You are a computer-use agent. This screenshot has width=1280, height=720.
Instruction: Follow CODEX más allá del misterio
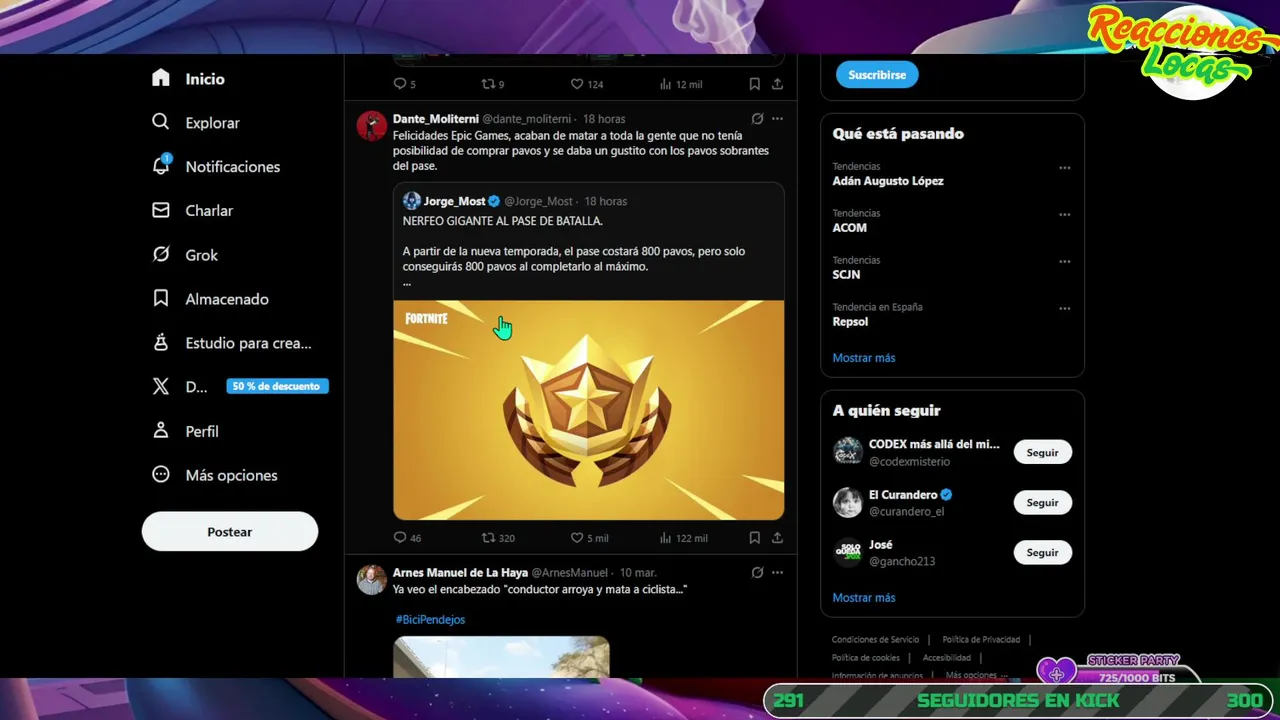(x=1042, y=452)
